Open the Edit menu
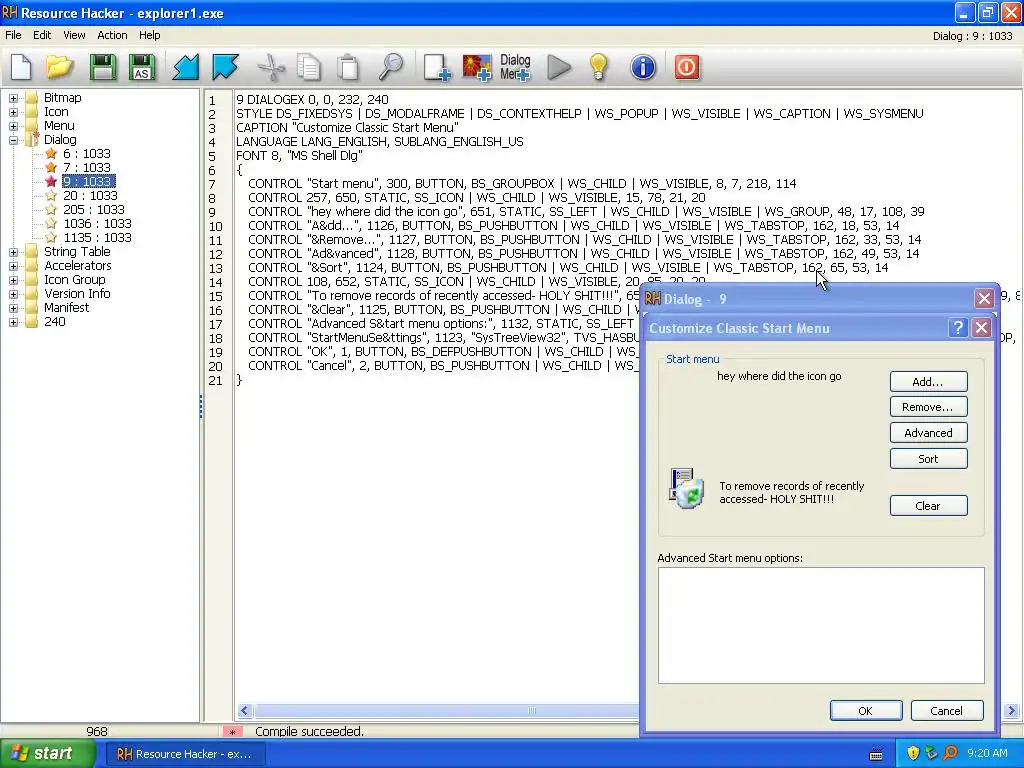 click(42, 35)
